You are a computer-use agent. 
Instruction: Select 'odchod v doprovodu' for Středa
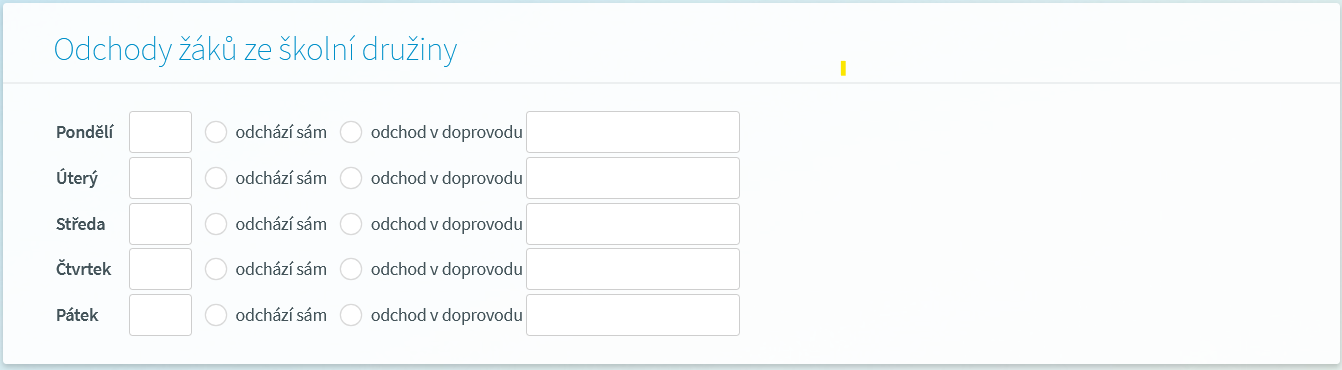coord(351,224)
